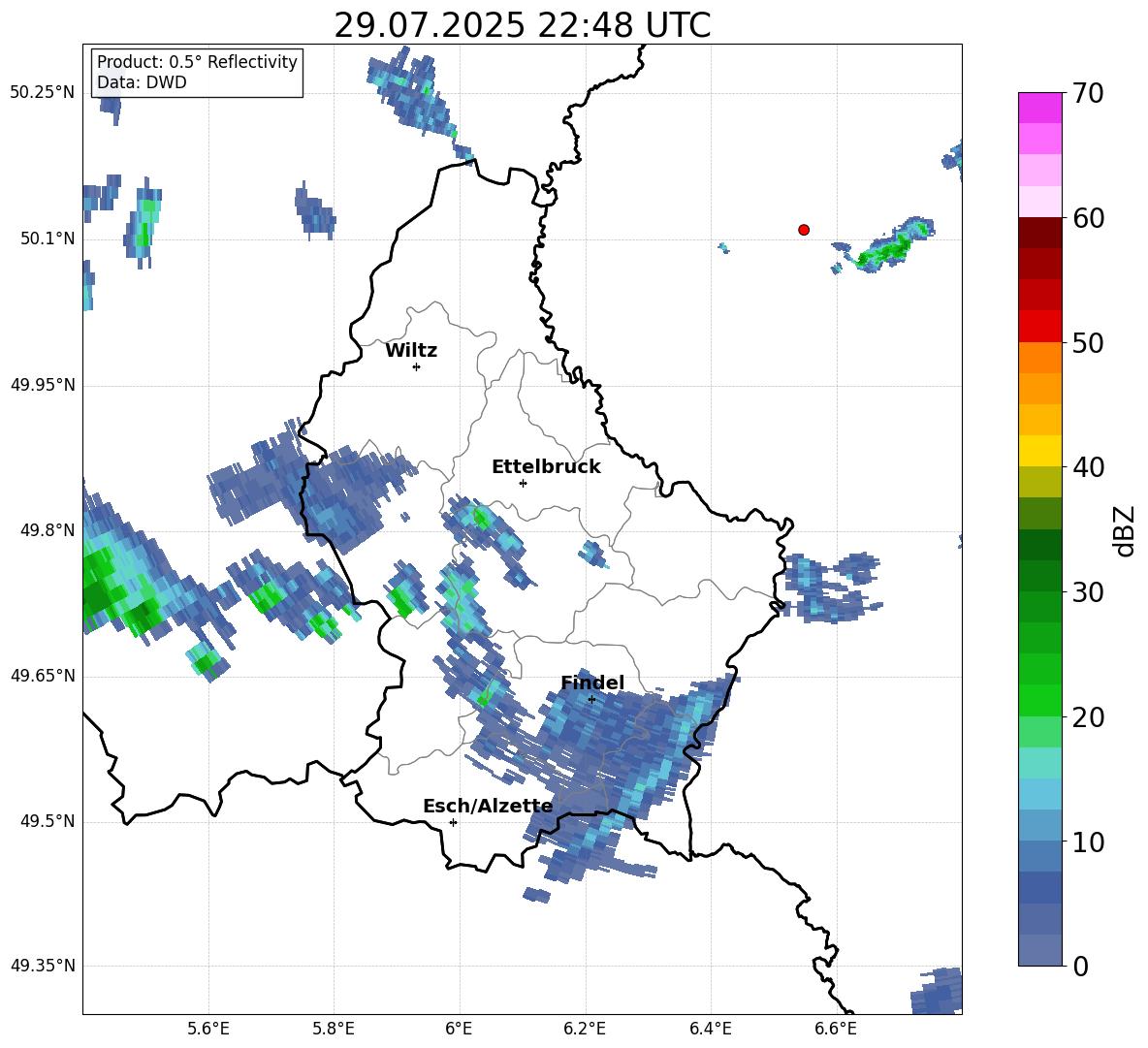1148x1048 pixels.
Task: Click the 6.4°E longitude label
Action: pyautogui.click(x=710, y=1029)
